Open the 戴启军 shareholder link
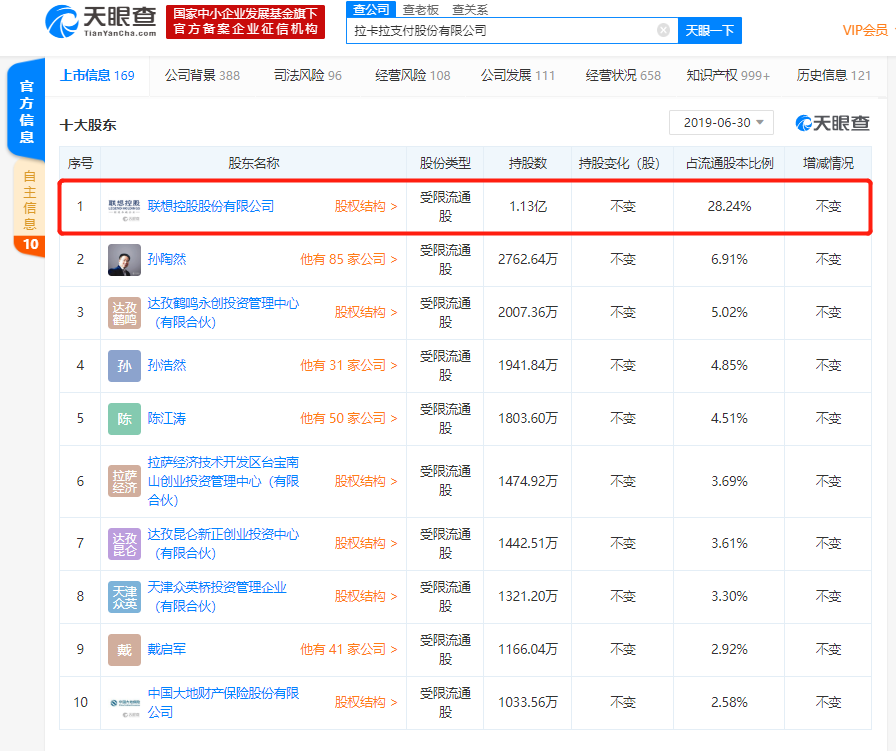896x751 pixels. point(167,649)
